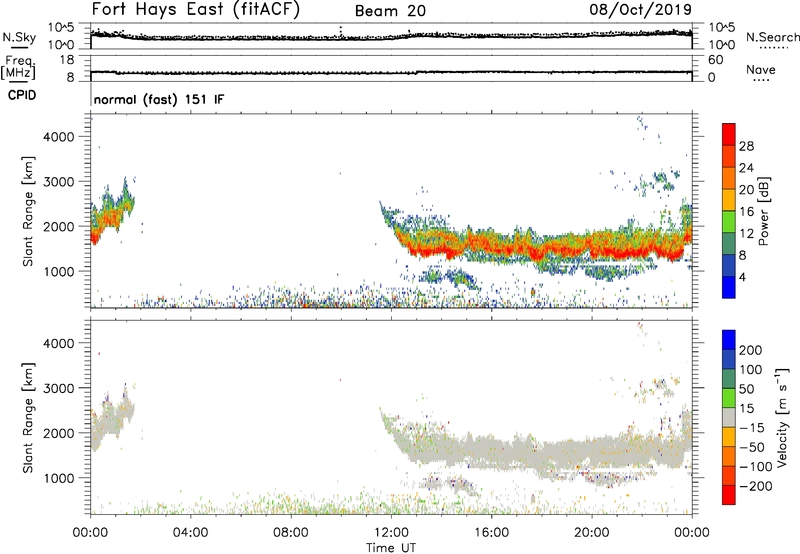Image resolution: width=800 pixels, height=554 pixels.
Task: Click velocity panel 'Slant Range [km]' label
Action: pyautogui.click(x=28, y=417)
